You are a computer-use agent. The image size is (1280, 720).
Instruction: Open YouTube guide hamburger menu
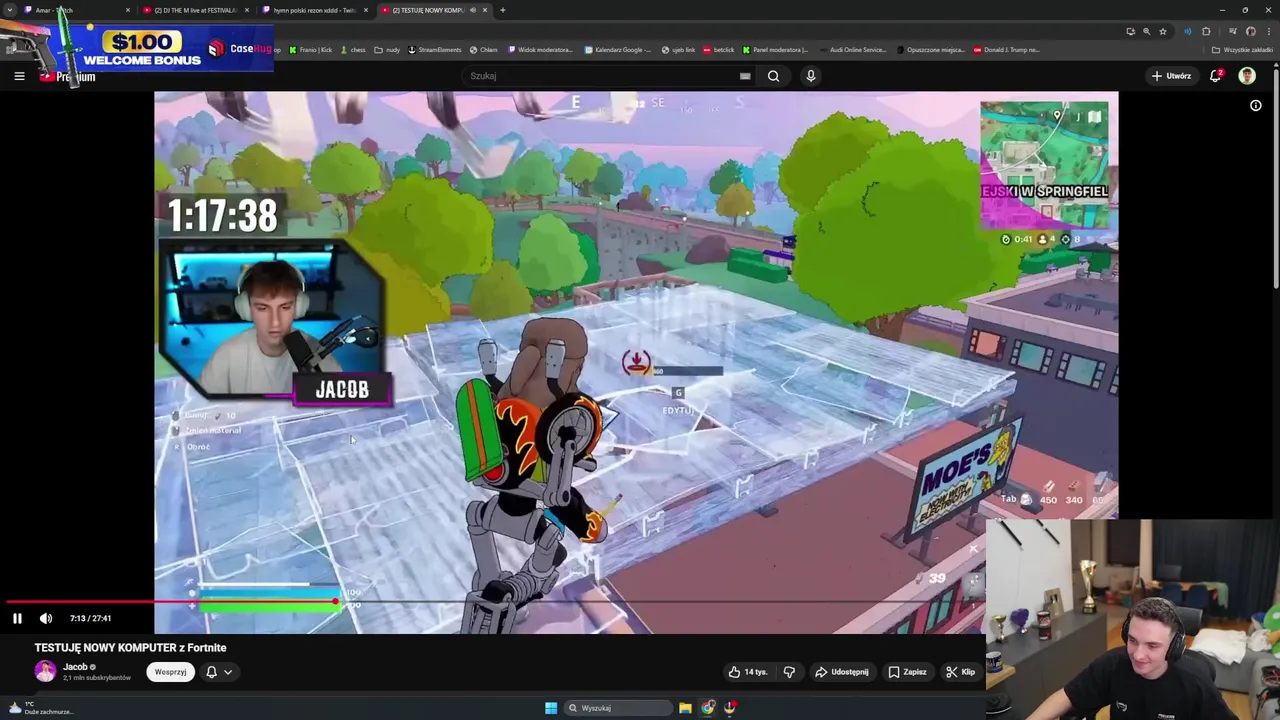(x=19, y=76)
